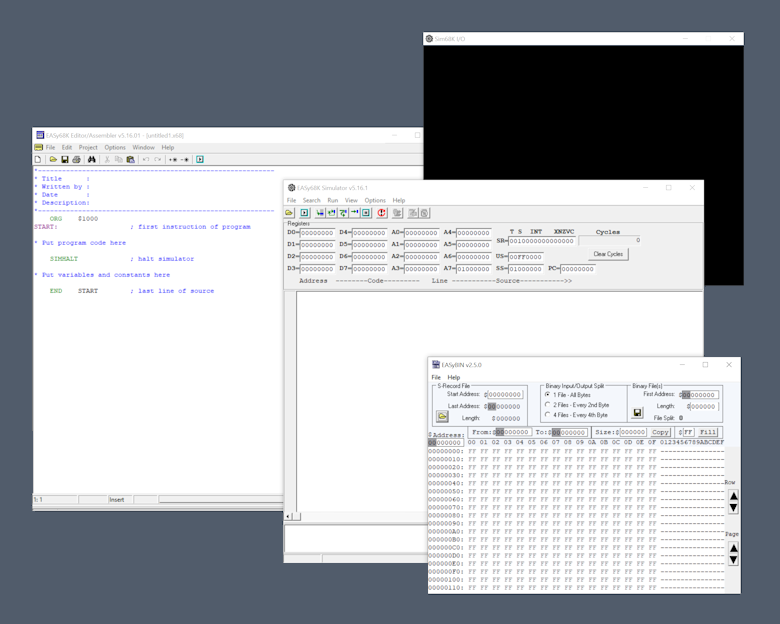Open Run menu in EASy68K Simulator
The image size is (780, 624).
[x=333, y=200]
